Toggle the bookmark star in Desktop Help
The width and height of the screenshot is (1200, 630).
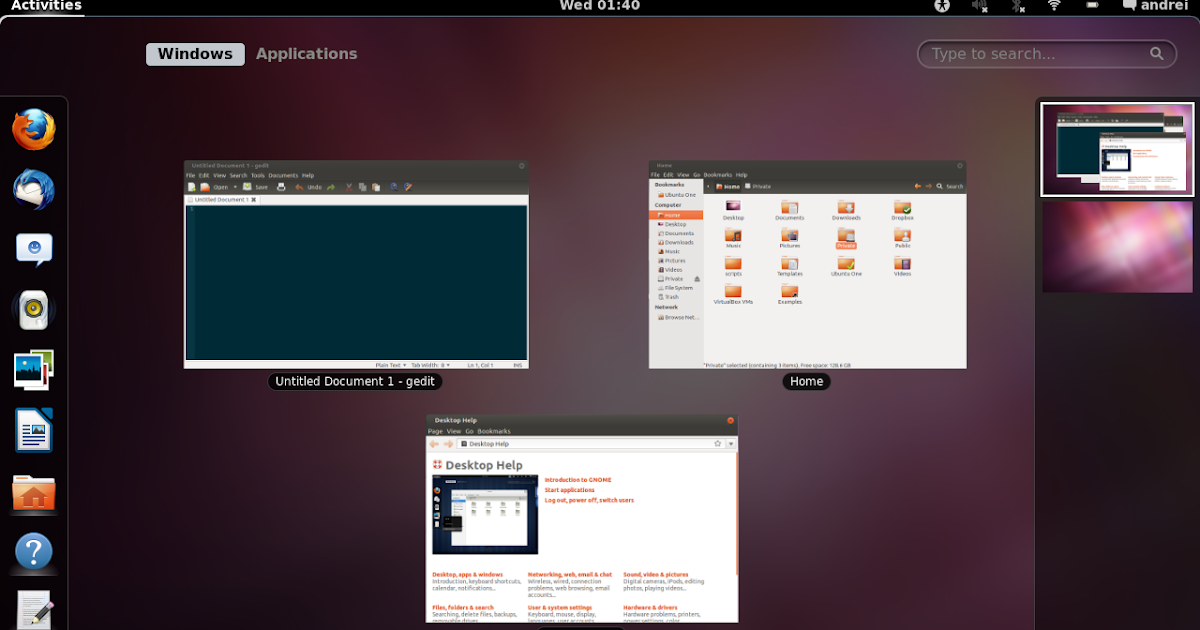[717, 443]
